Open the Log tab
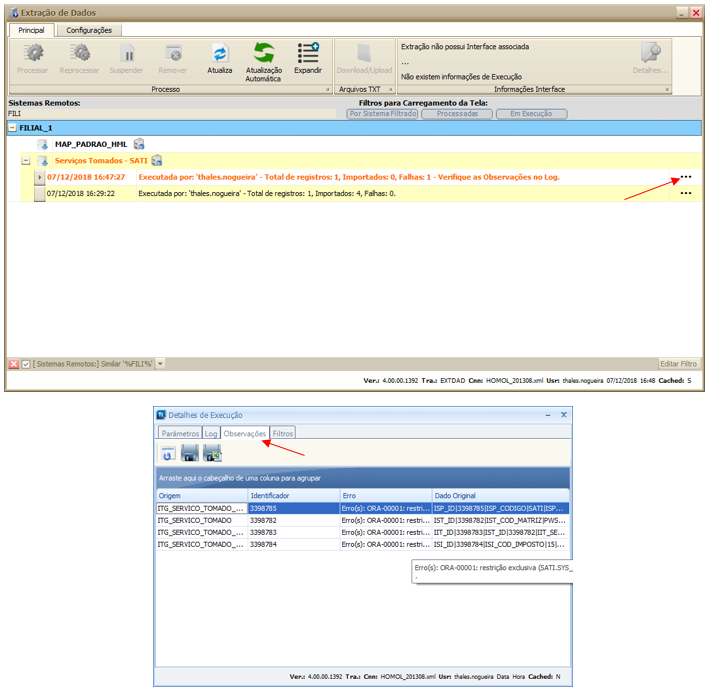 coord(211,433)
